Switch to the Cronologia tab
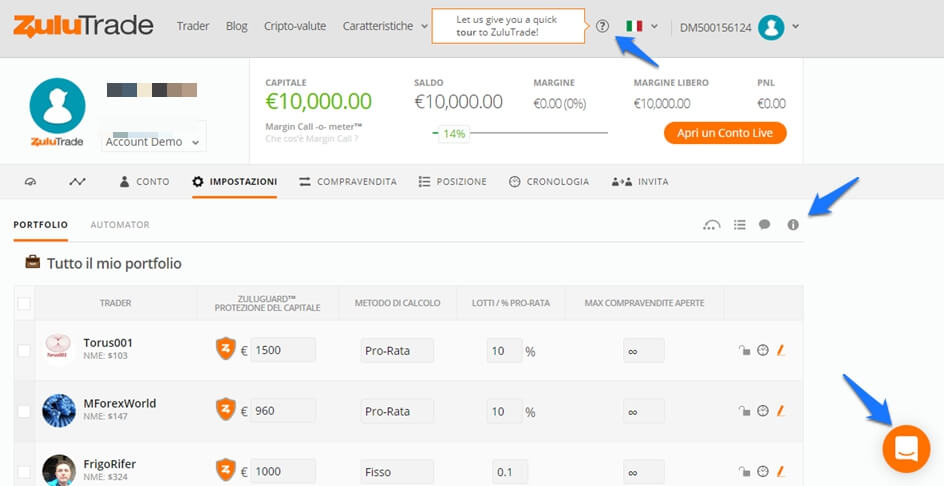 pyautogui.click(x=549, y=181)
